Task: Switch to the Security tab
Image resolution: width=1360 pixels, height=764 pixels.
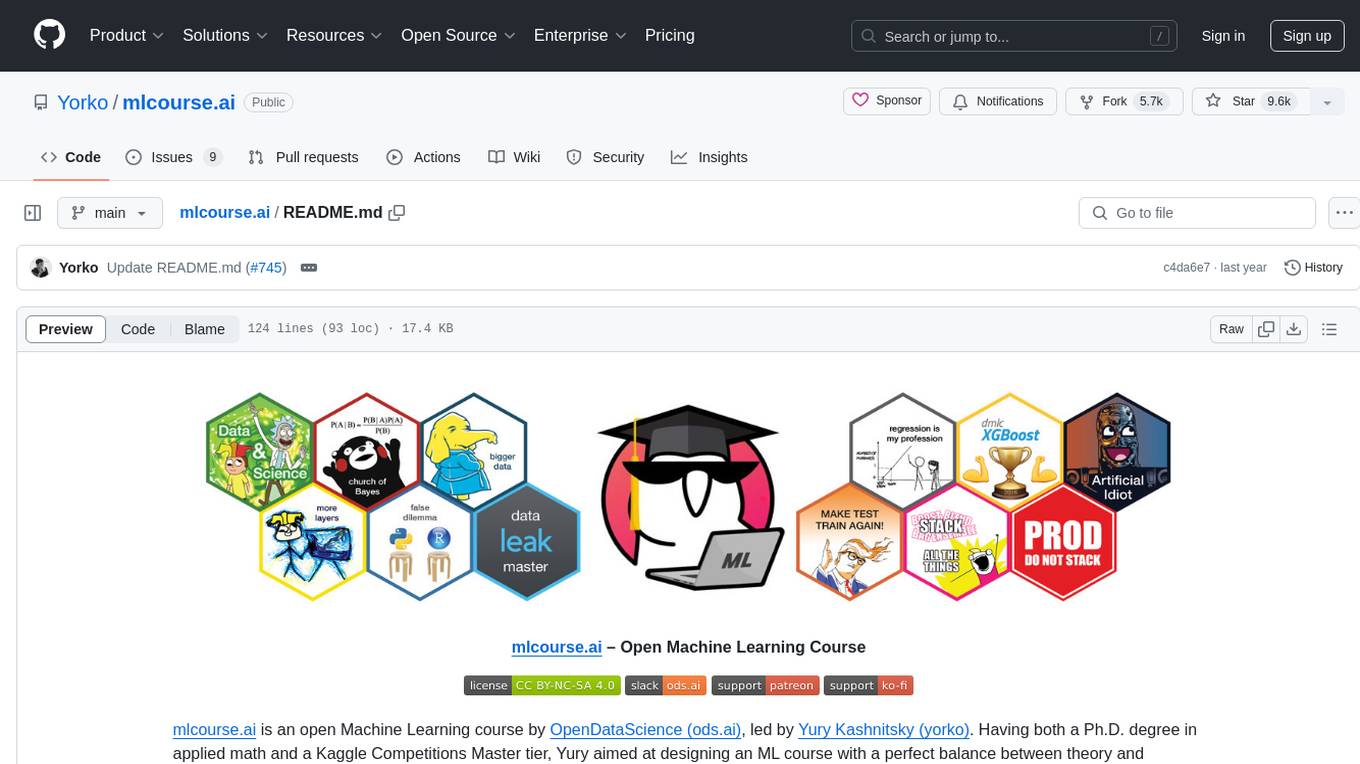Action: (x=605, y=157)
